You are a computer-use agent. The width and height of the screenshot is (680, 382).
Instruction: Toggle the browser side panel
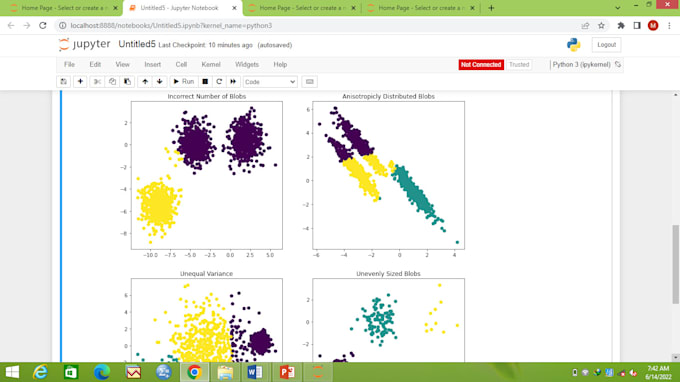(x=637, y=26)
